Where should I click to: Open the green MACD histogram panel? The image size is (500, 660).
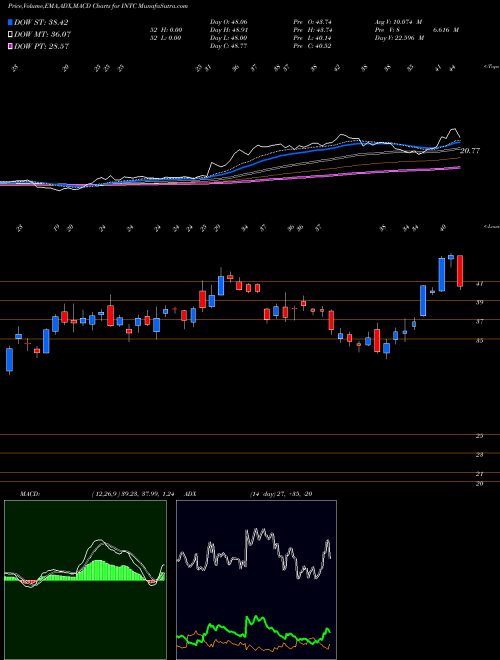coord(85,580)
